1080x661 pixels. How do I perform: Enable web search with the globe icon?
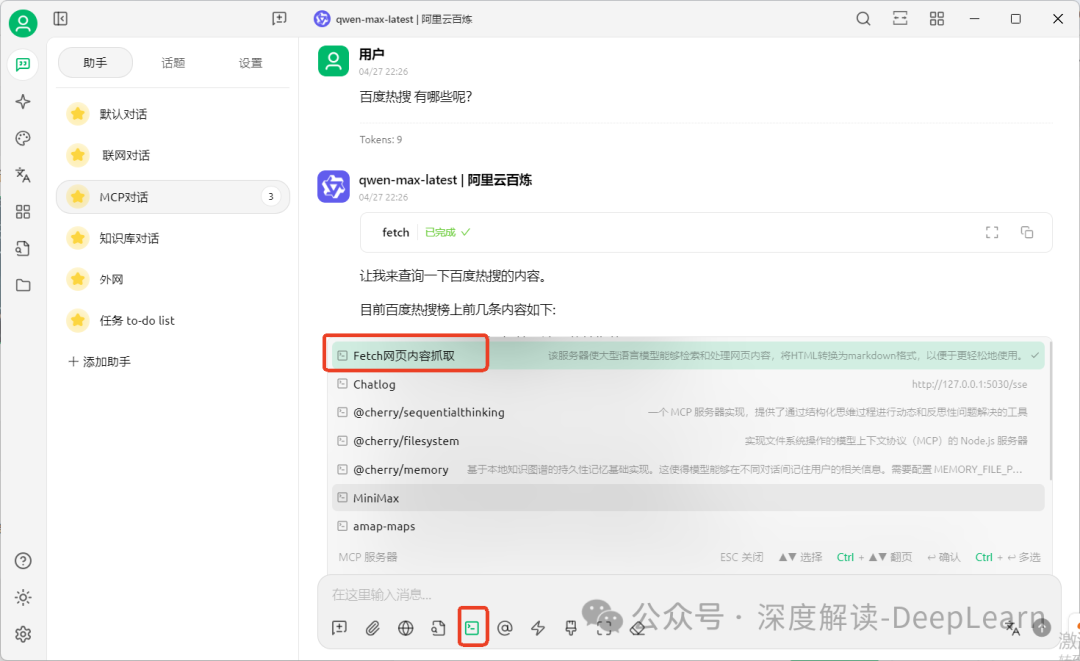coord(406,627)
